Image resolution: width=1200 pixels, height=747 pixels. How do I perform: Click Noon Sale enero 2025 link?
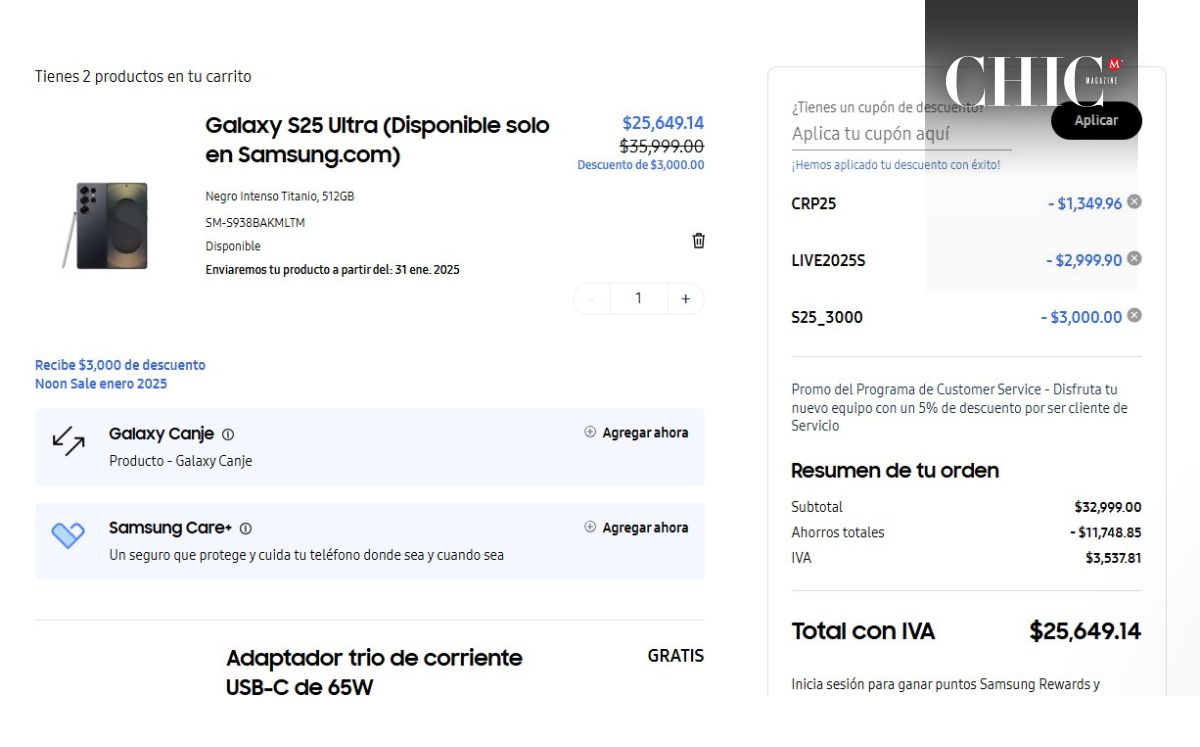[x=101, y=384]
